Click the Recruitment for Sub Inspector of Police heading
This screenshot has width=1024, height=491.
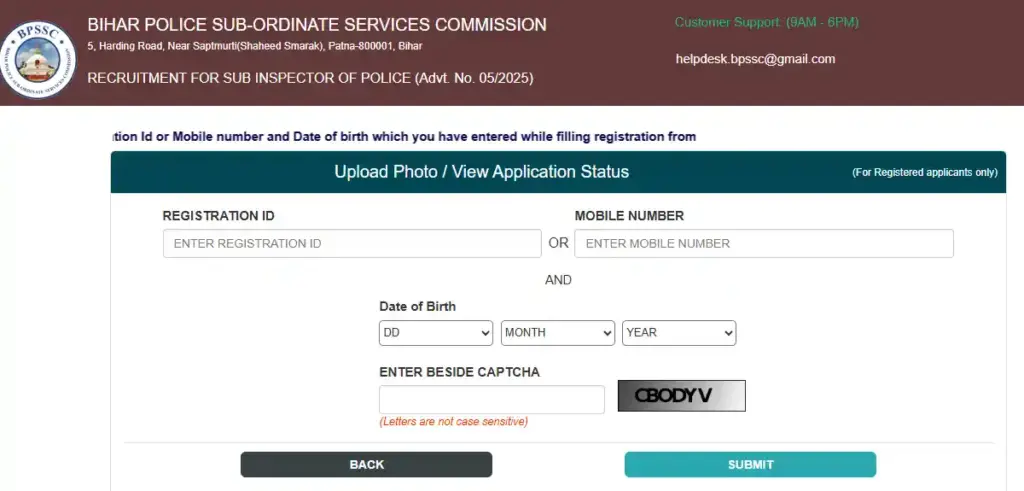310,78
